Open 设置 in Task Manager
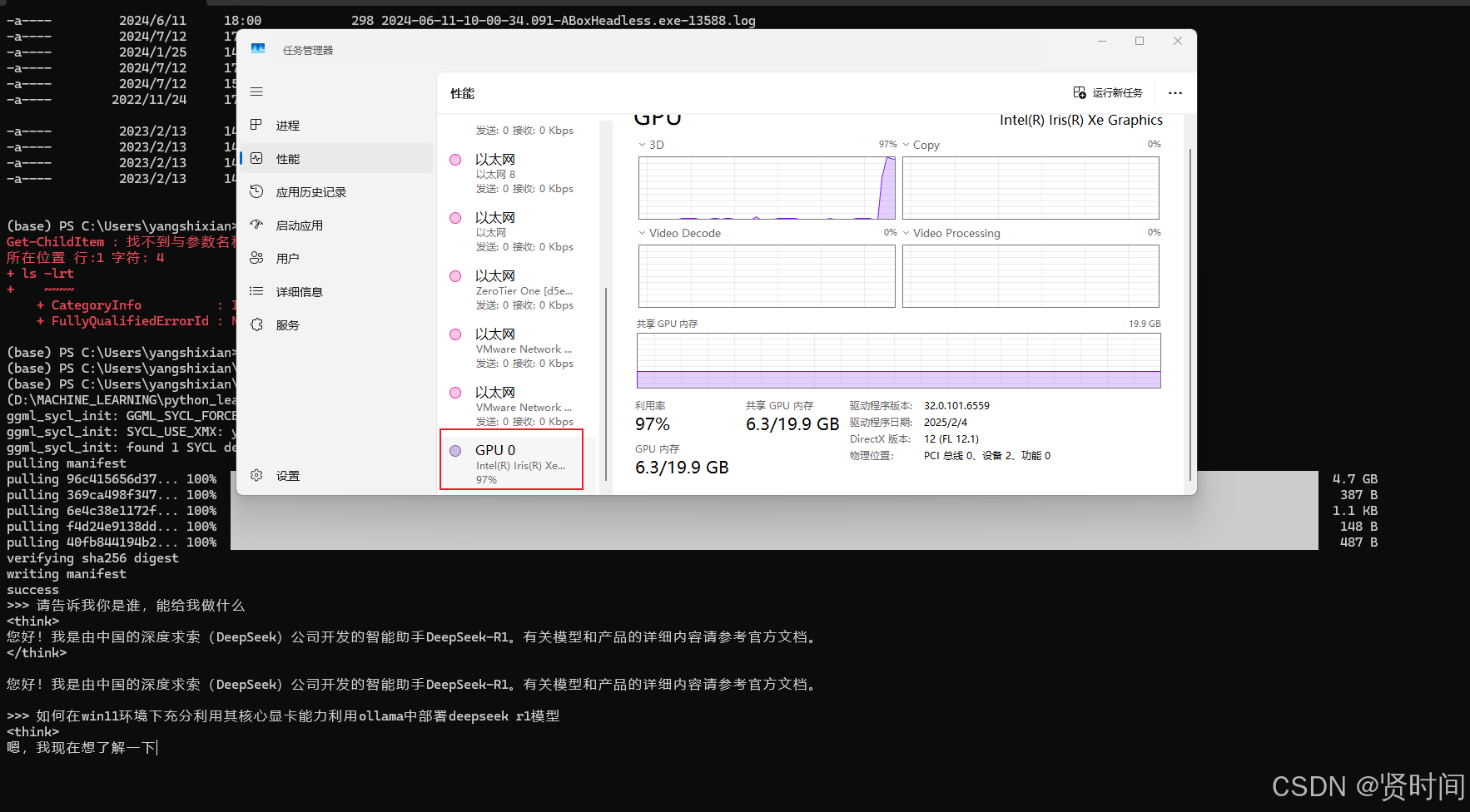This screenshot has height=812, width=1470. pyautogui.click(x=336, y=475)
